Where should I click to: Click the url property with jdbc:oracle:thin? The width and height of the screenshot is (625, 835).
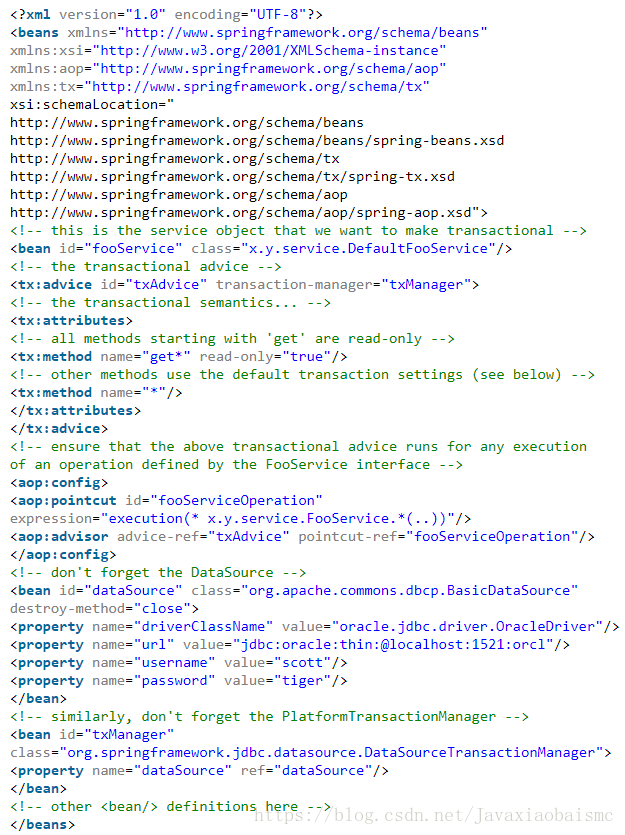290,644
